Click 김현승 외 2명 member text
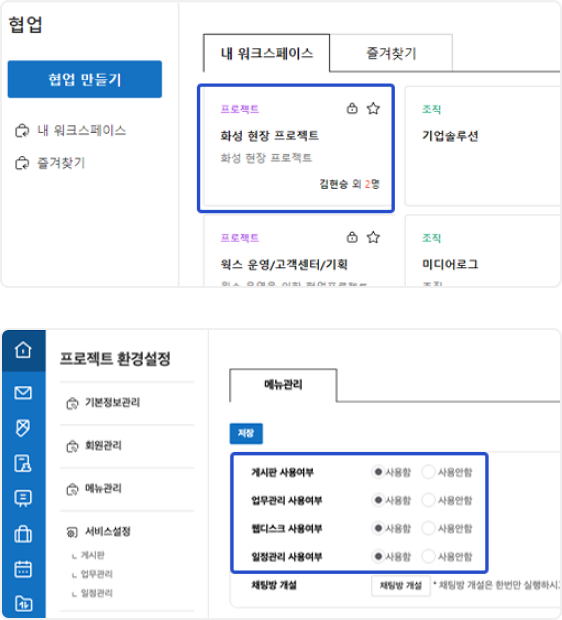The width and height of the screenshot is (562, 620). coord(350,184)
